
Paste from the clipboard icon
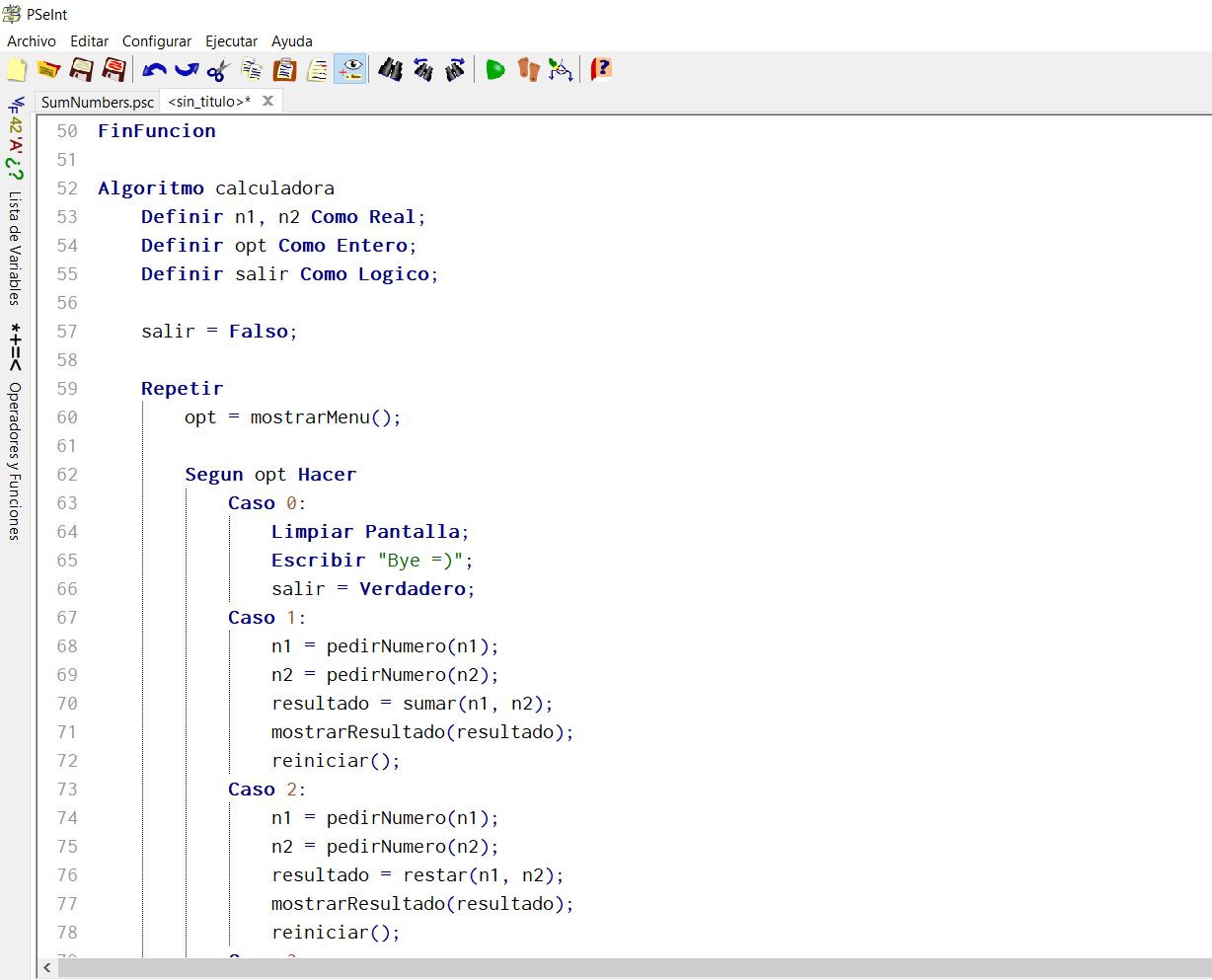(285, 69)
